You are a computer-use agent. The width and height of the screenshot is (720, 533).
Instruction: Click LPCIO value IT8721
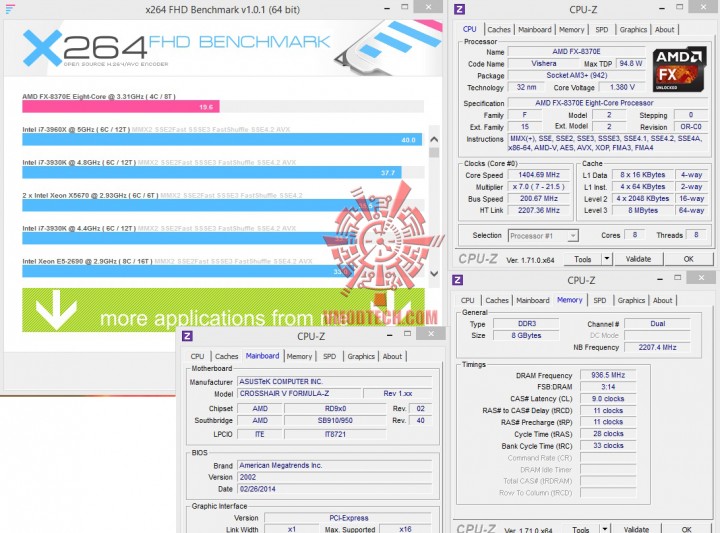click(x=335, y=434)
